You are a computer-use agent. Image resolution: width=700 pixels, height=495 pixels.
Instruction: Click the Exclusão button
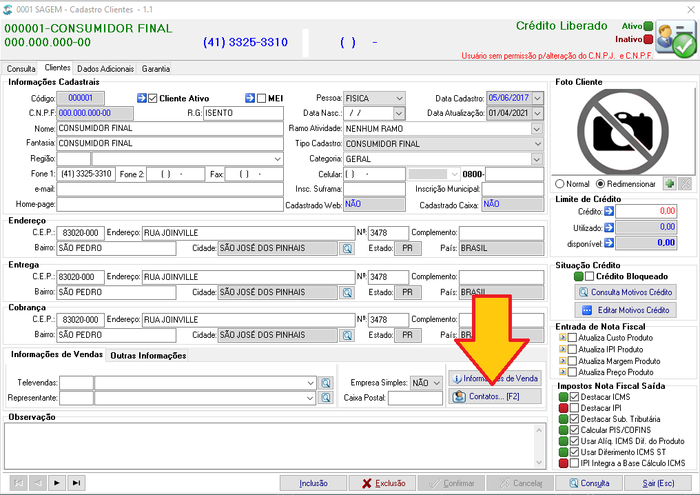(x=383, y=483)
